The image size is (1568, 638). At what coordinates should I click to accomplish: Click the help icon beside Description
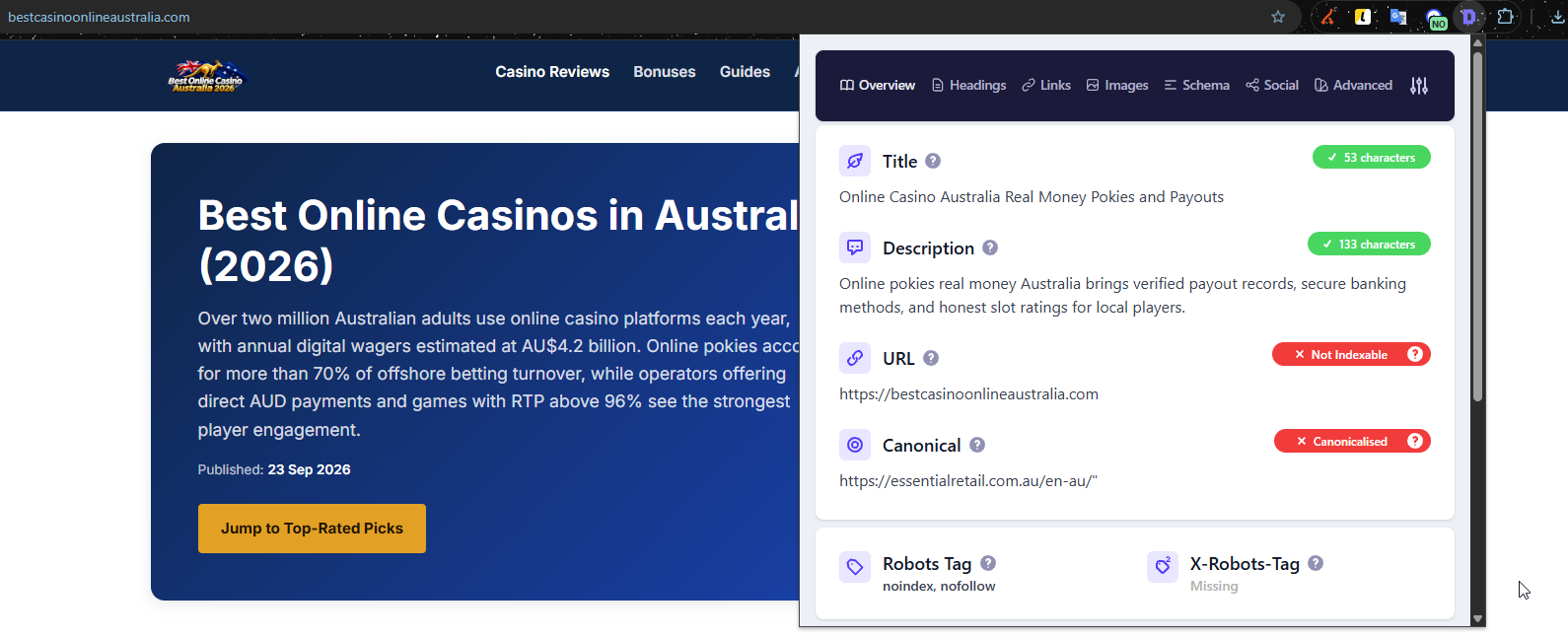pos(990,248)
